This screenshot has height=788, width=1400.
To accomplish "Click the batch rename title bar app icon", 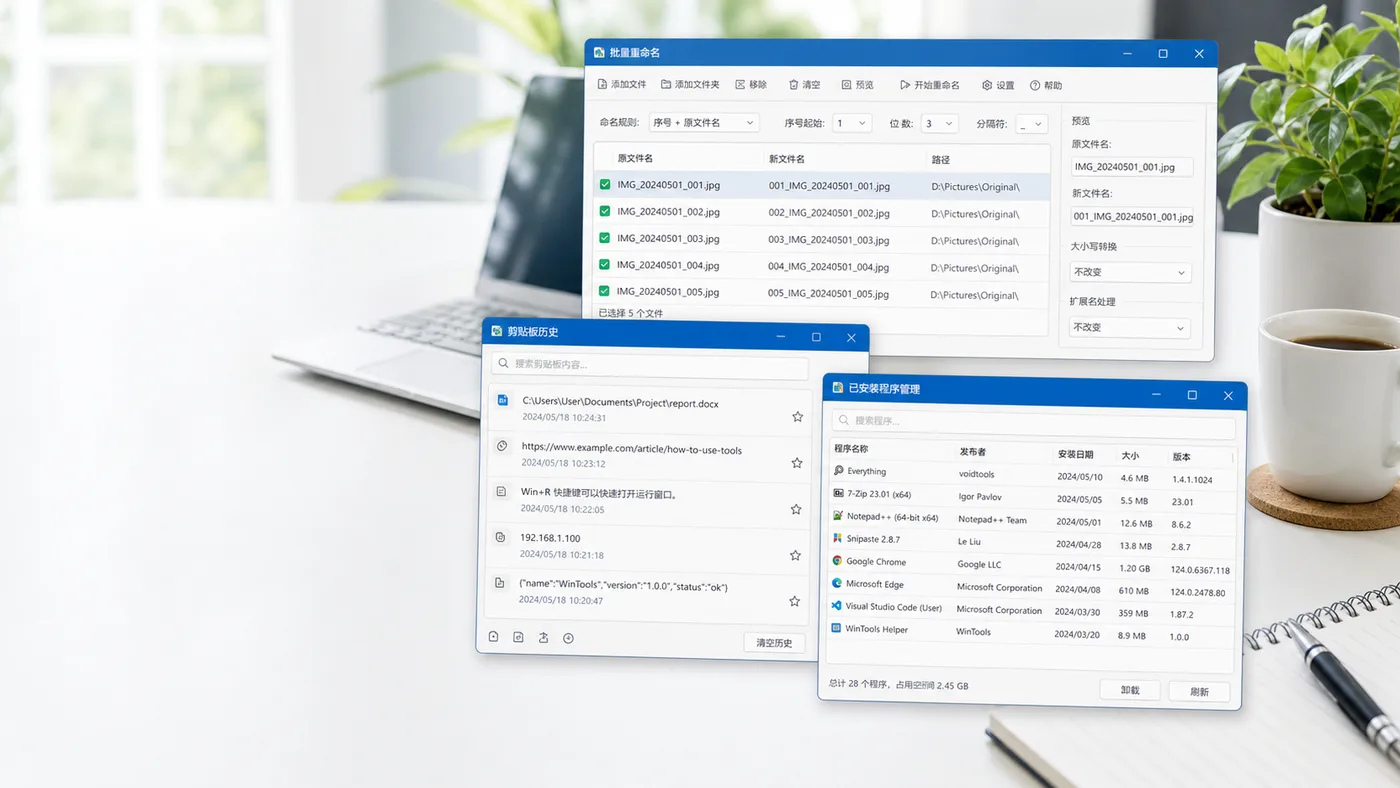I will 599,52.
